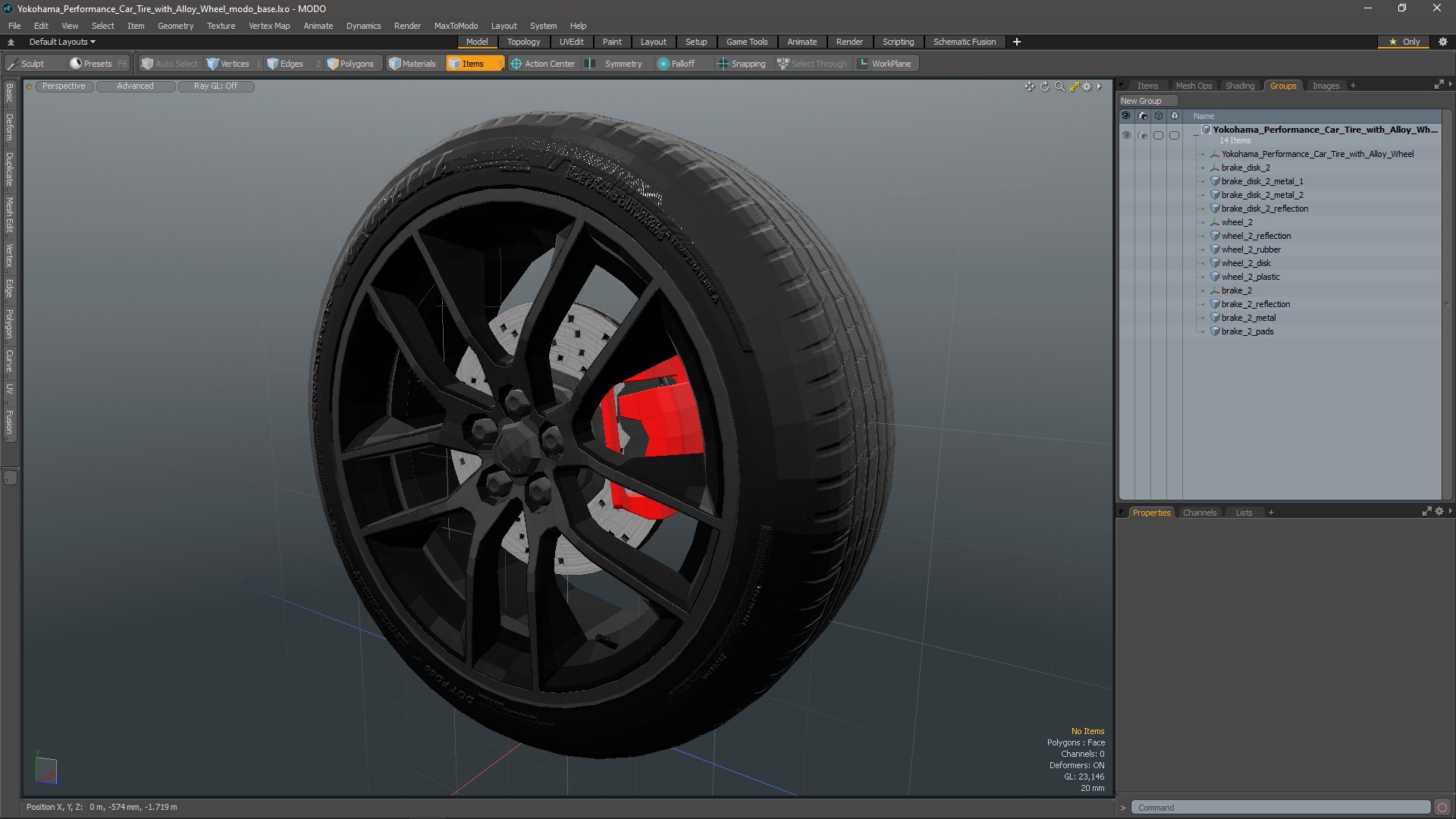Open the WorkPlane options
This screenshot has width=1456, height=819.
(884, 64)
